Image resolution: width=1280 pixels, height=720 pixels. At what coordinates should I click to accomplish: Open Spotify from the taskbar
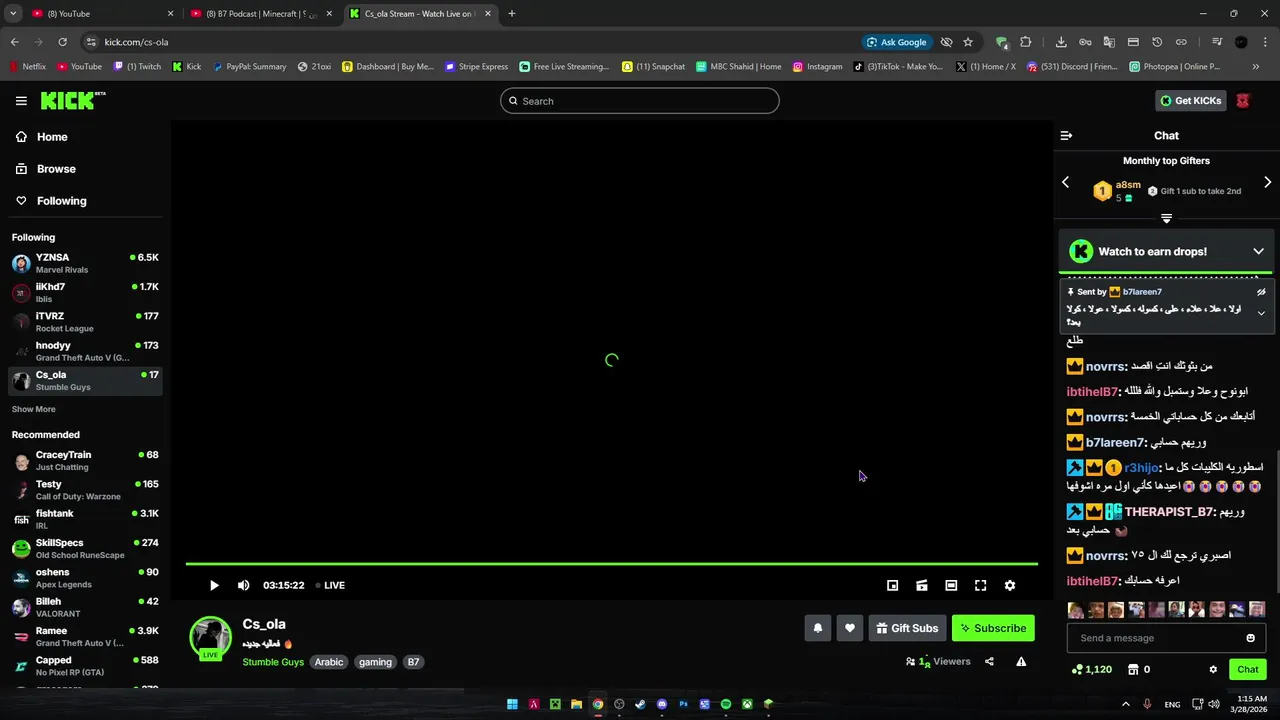coord(726,704)
